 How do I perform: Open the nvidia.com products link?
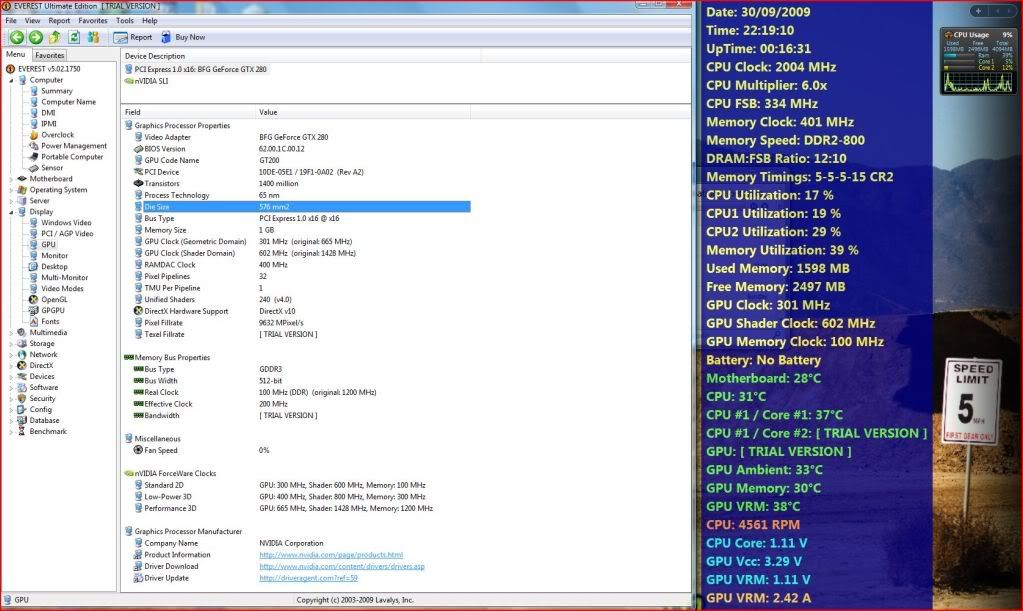point(331,555)
